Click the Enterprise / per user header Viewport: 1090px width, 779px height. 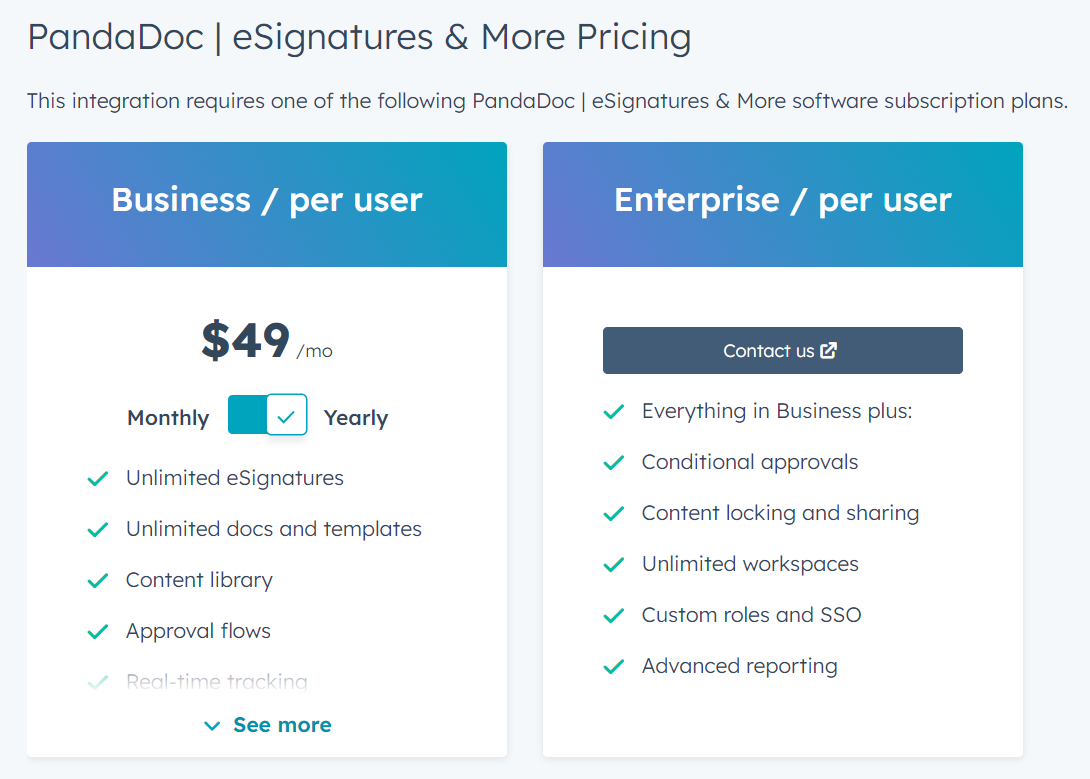coord(783,200)
